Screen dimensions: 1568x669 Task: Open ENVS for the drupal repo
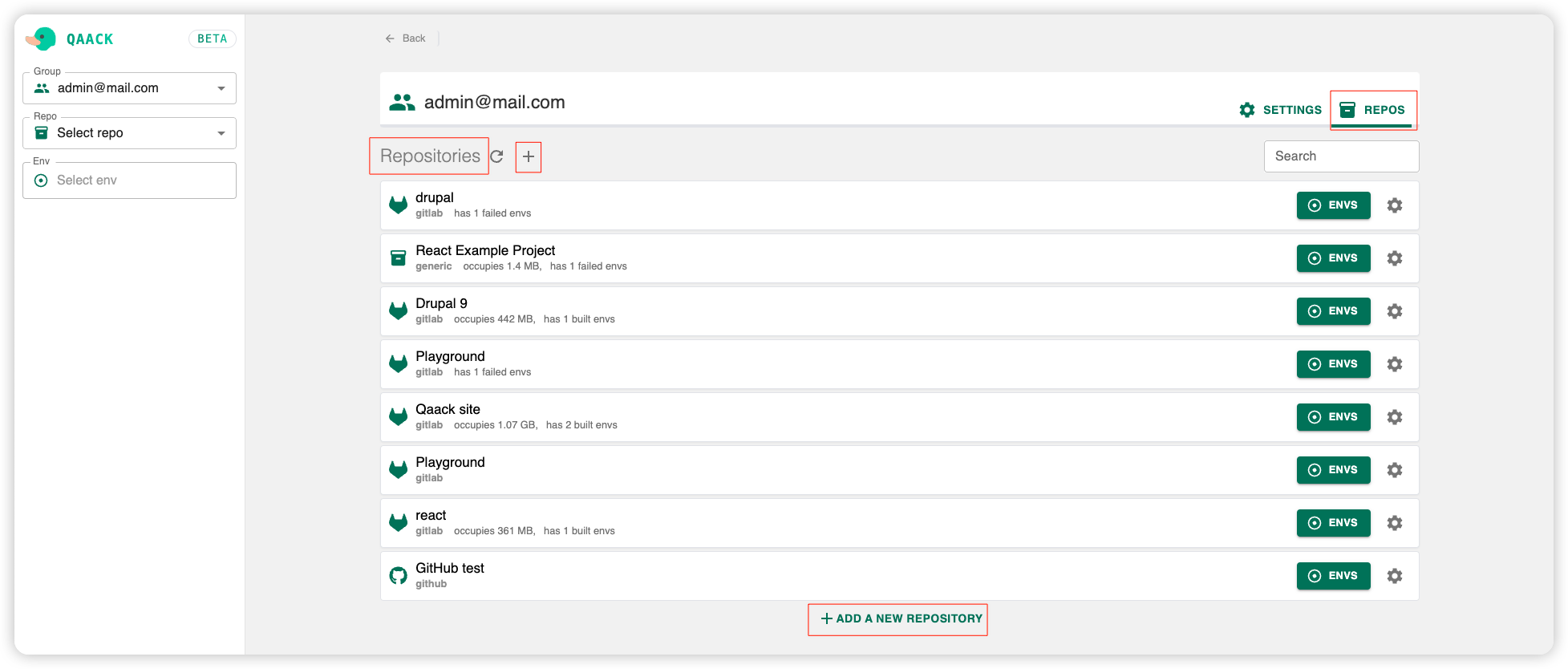(x=1333, y=205)
